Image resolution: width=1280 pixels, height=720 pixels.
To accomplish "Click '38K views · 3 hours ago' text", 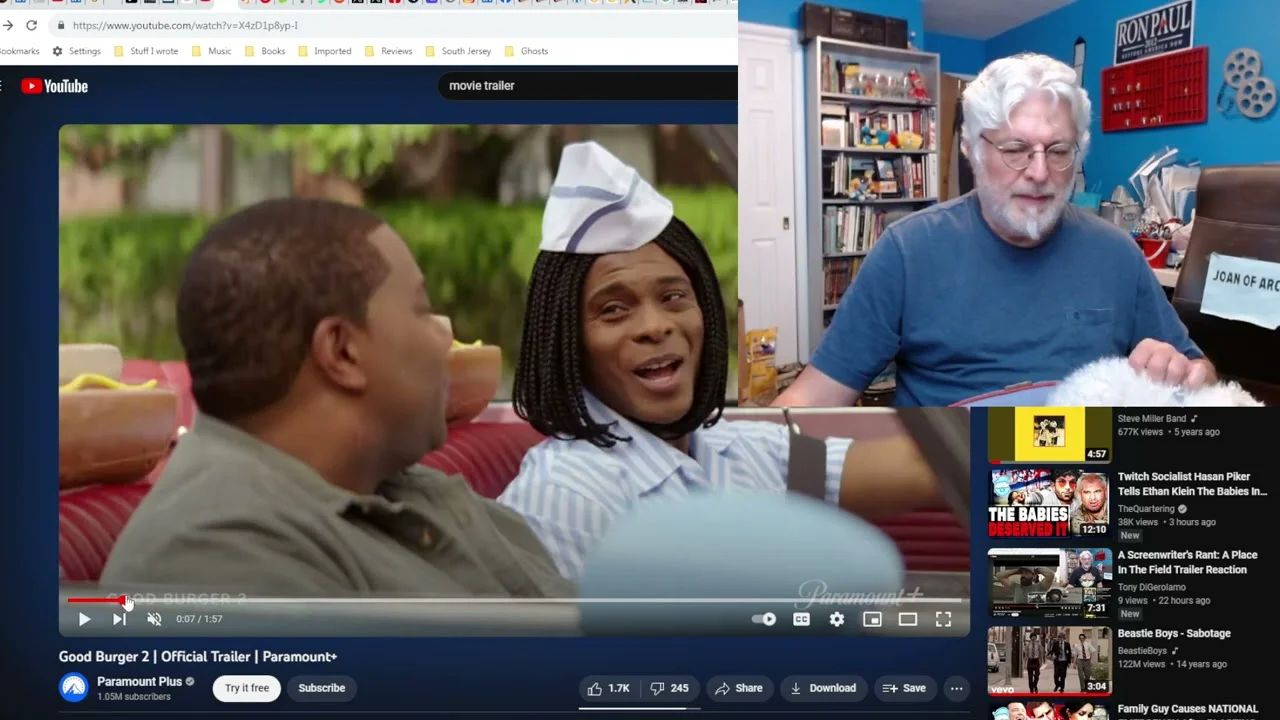I will pyautogui.click(x=1166, y=522).
